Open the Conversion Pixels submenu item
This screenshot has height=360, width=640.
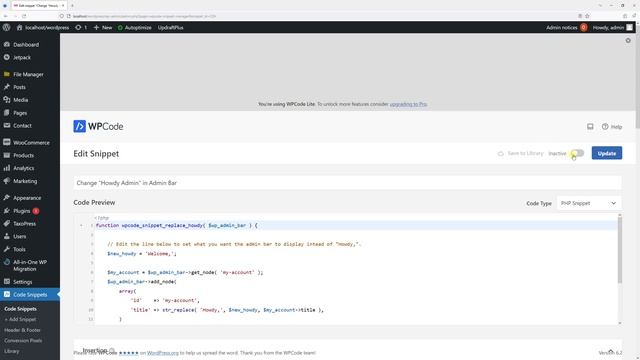[23, 340]
